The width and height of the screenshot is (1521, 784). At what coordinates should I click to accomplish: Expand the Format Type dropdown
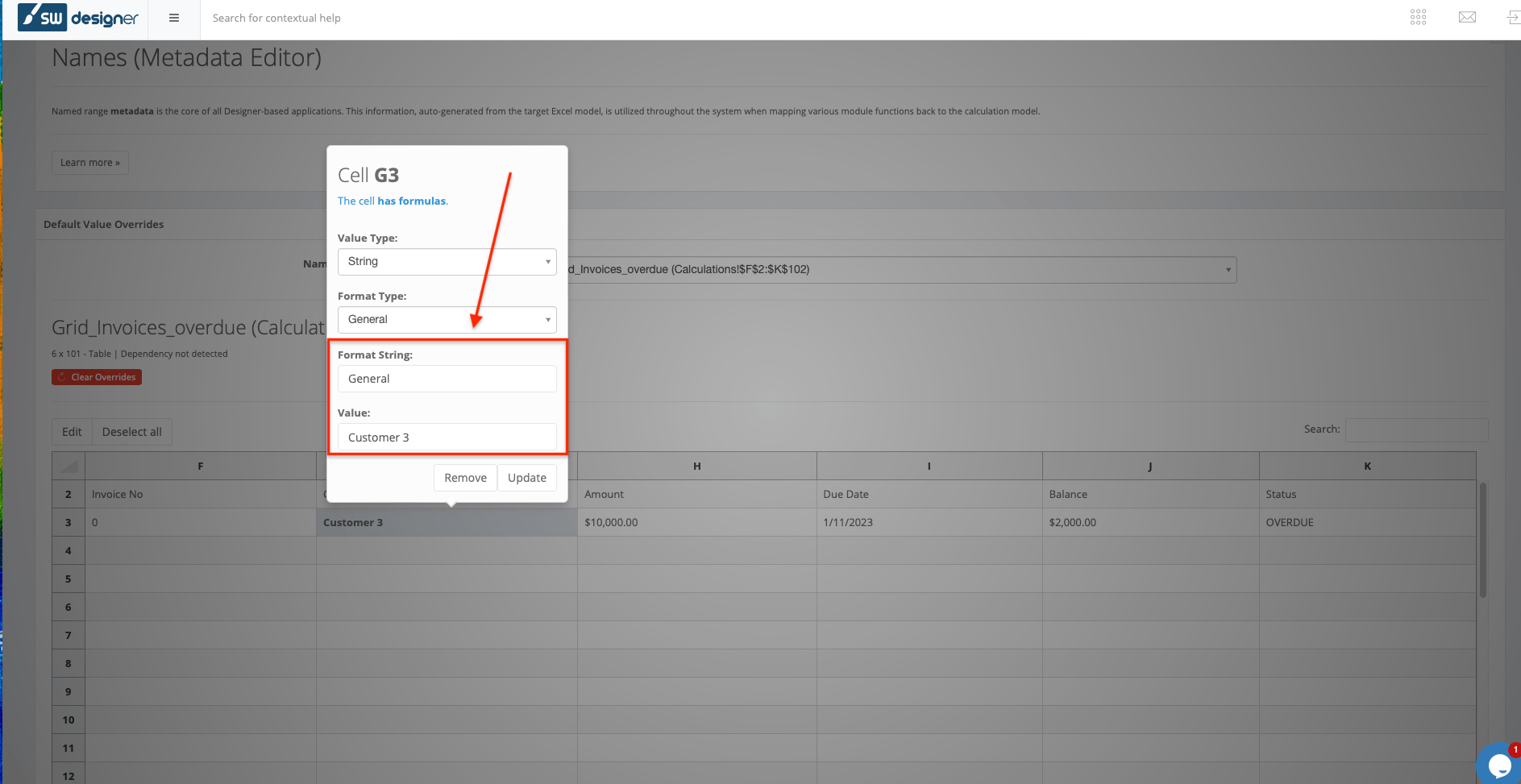(447, 320)
